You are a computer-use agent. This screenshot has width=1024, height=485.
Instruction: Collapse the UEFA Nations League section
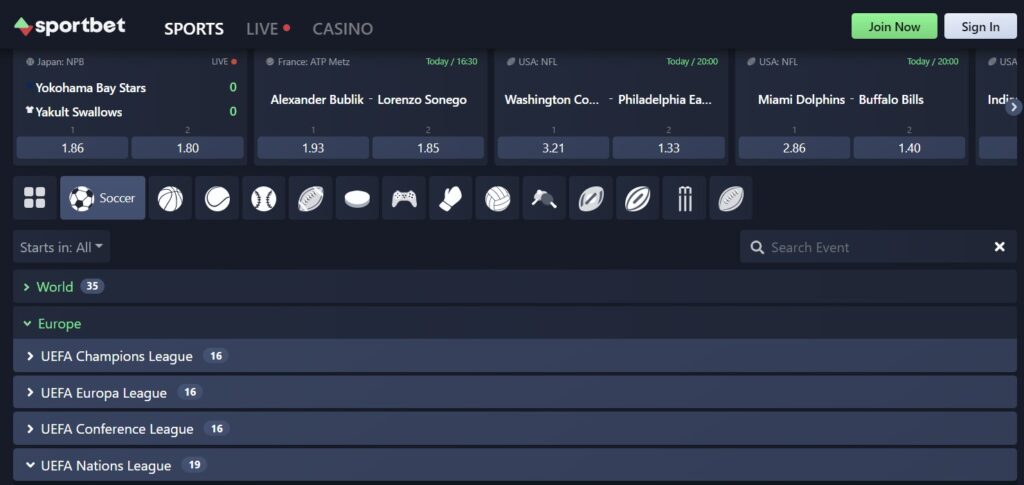click(x=106, y=466)
